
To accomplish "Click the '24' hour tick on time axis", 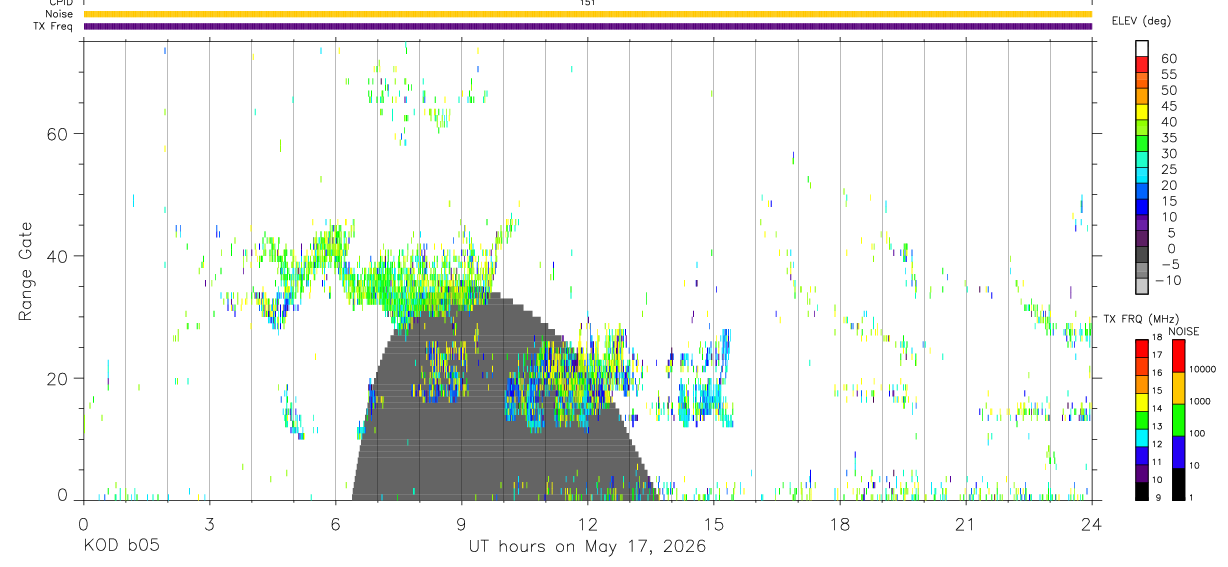I will (x=1092, y=524).
